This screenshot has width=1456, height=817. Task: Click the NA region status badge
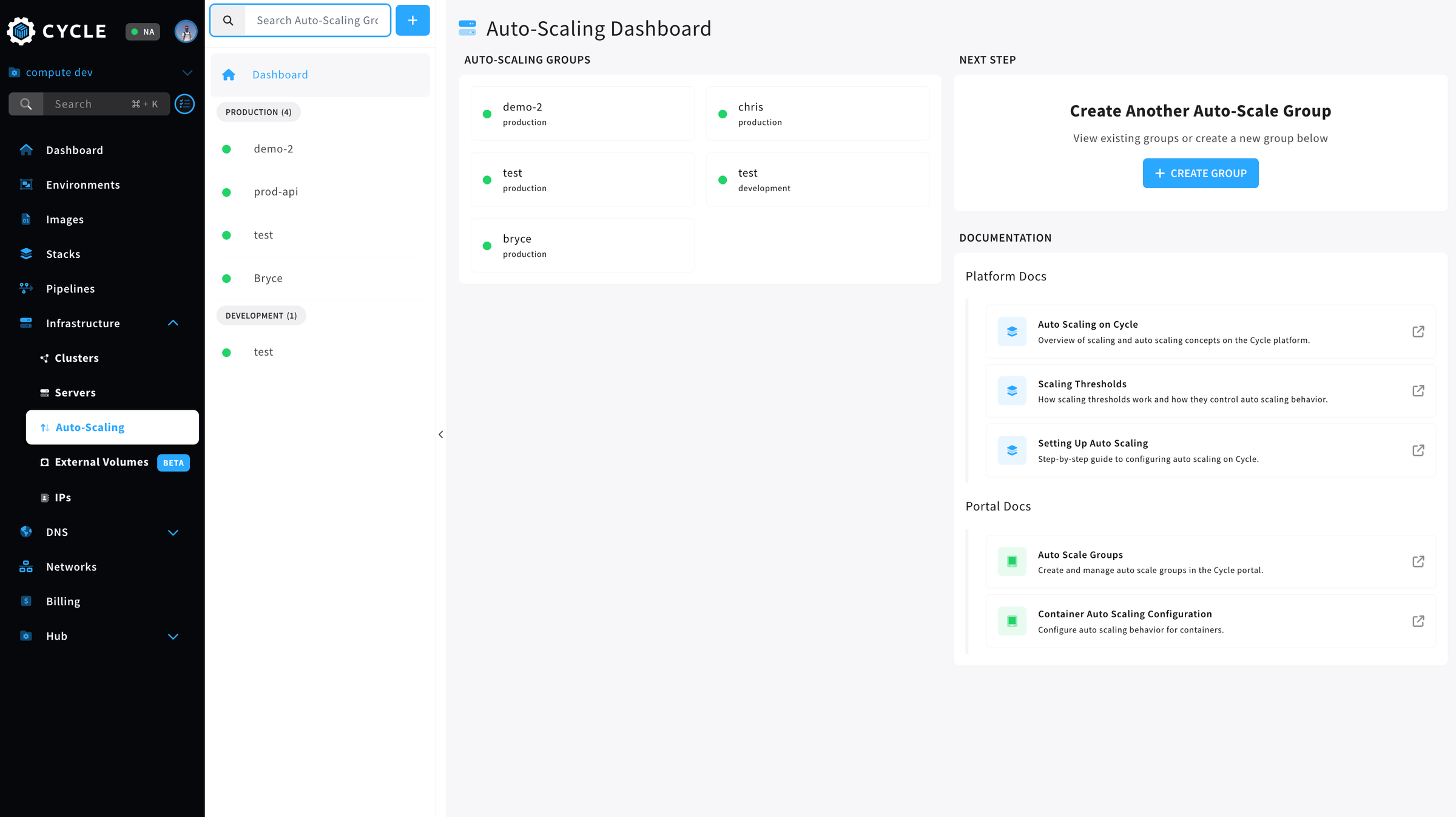(x=143, y=32)
